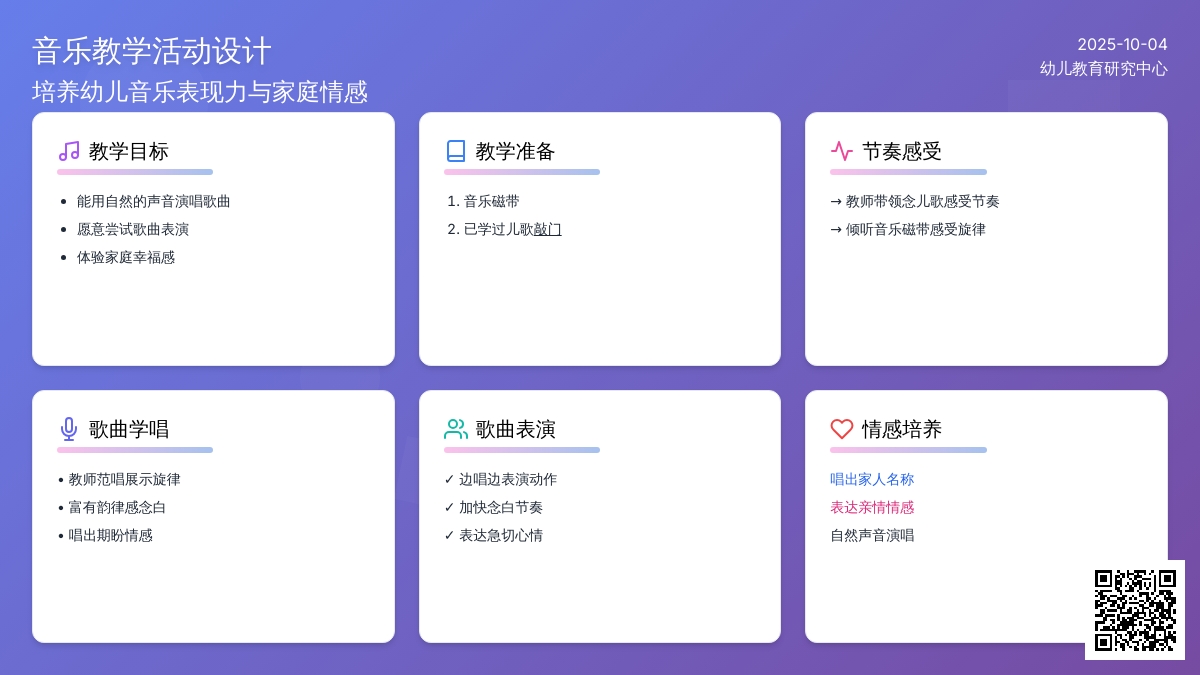Click the 倾听音乐磁带感受旋律 arrow item
Viewport: 1200px width, 675px height.
(908, 229)
